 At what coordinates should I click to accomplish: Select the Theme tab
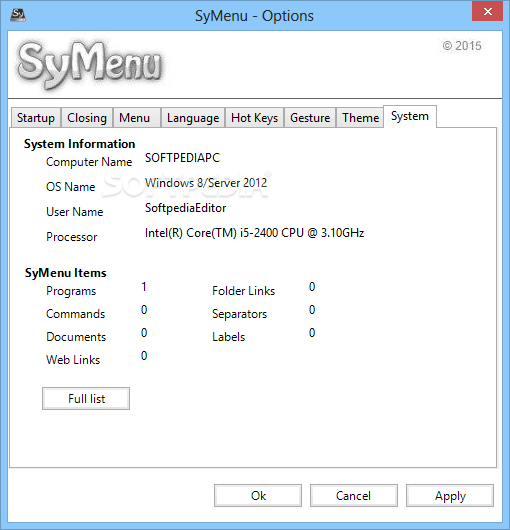[360, 118]
